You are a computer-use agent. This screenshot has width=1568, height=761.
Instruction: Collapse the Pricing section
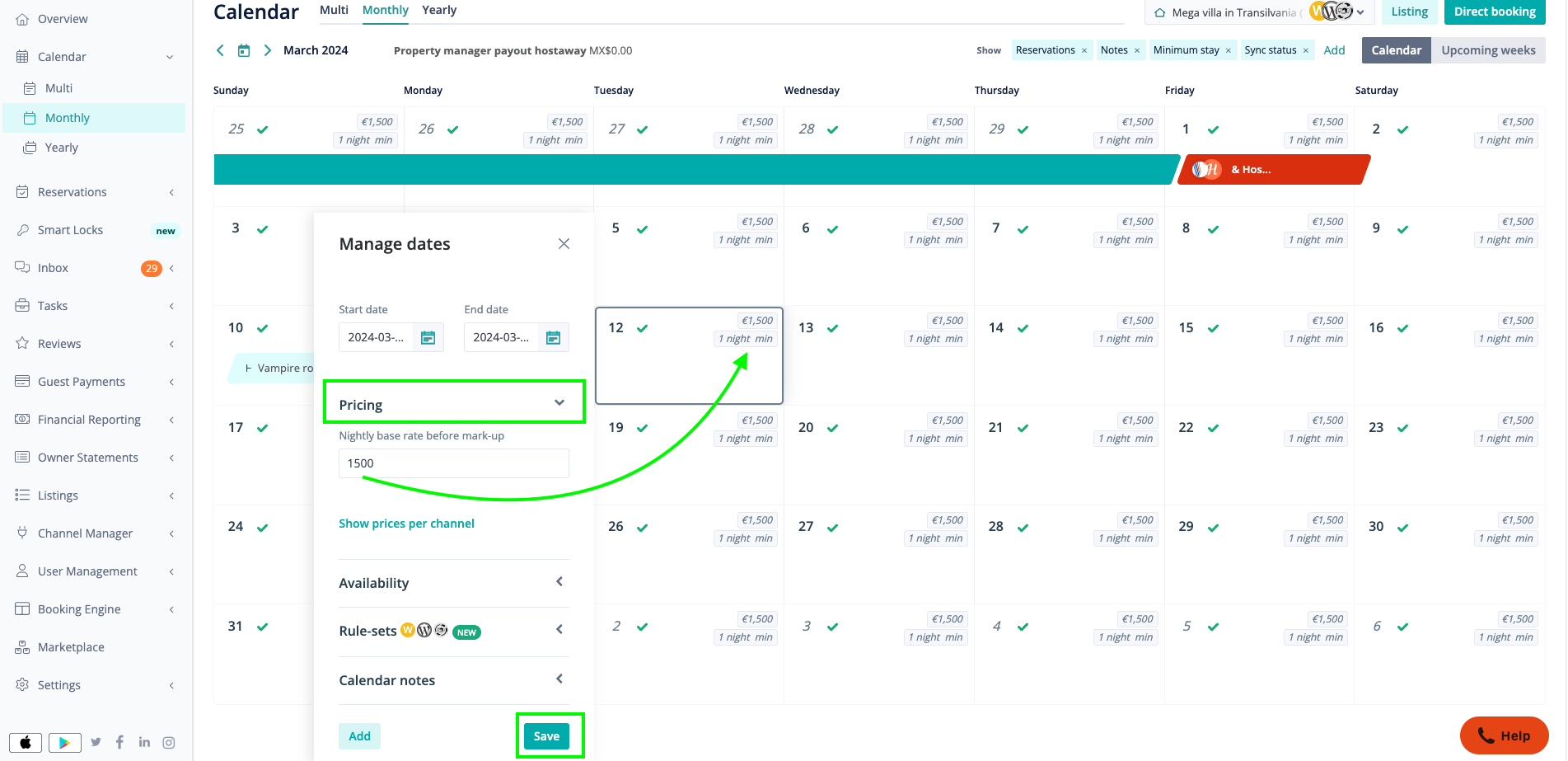(559, 403)
